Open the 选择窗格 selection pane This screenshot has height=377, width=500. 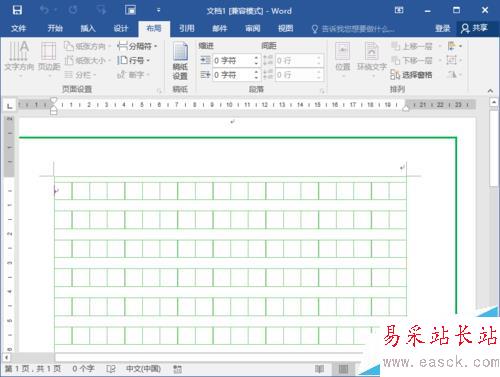(412, 75)
